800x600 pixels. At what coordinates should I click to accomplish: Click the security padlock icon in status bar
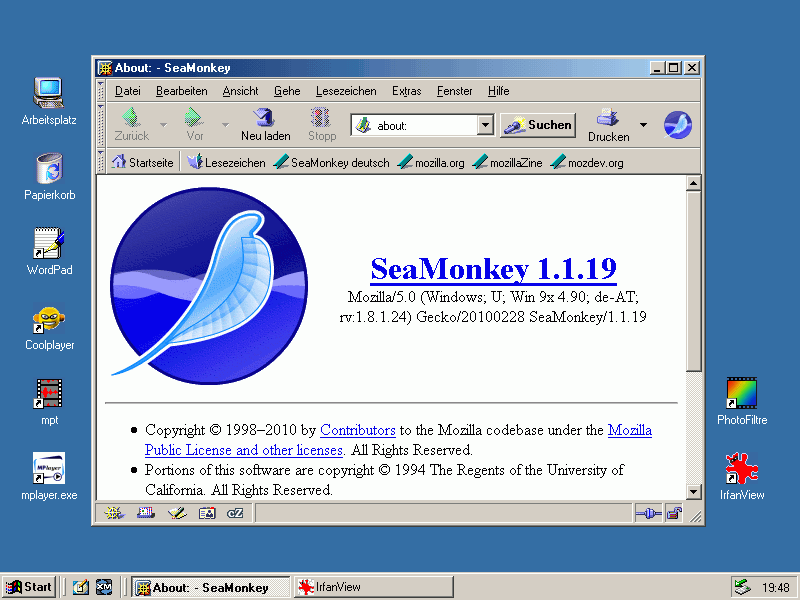tap(674, 514)
